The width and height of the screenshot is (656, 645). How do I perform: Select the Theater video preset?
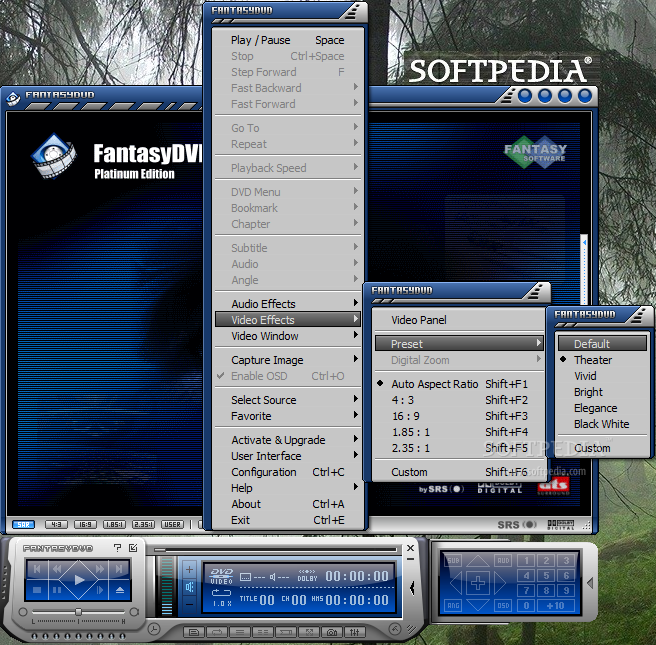(593, 360)
